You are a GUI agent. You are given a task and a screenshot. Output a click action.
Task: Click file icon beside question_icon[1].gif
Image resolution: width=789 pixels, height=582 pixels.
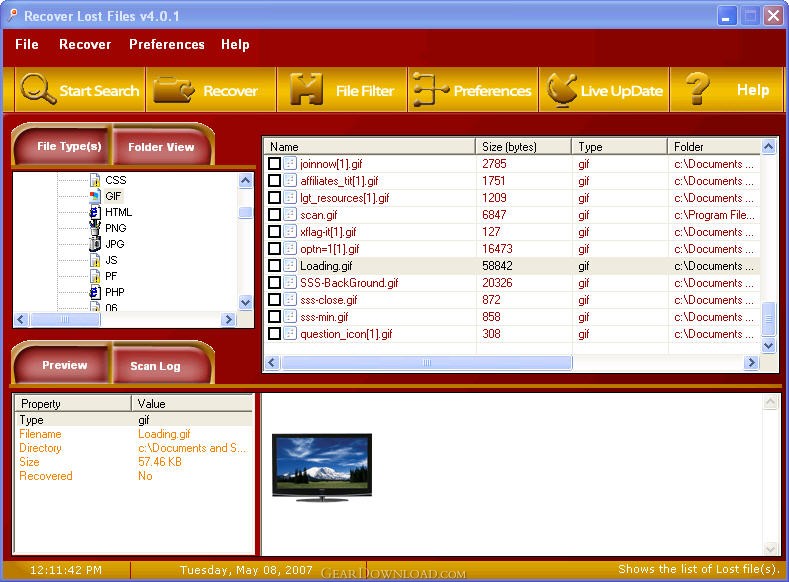pos(290,334)
